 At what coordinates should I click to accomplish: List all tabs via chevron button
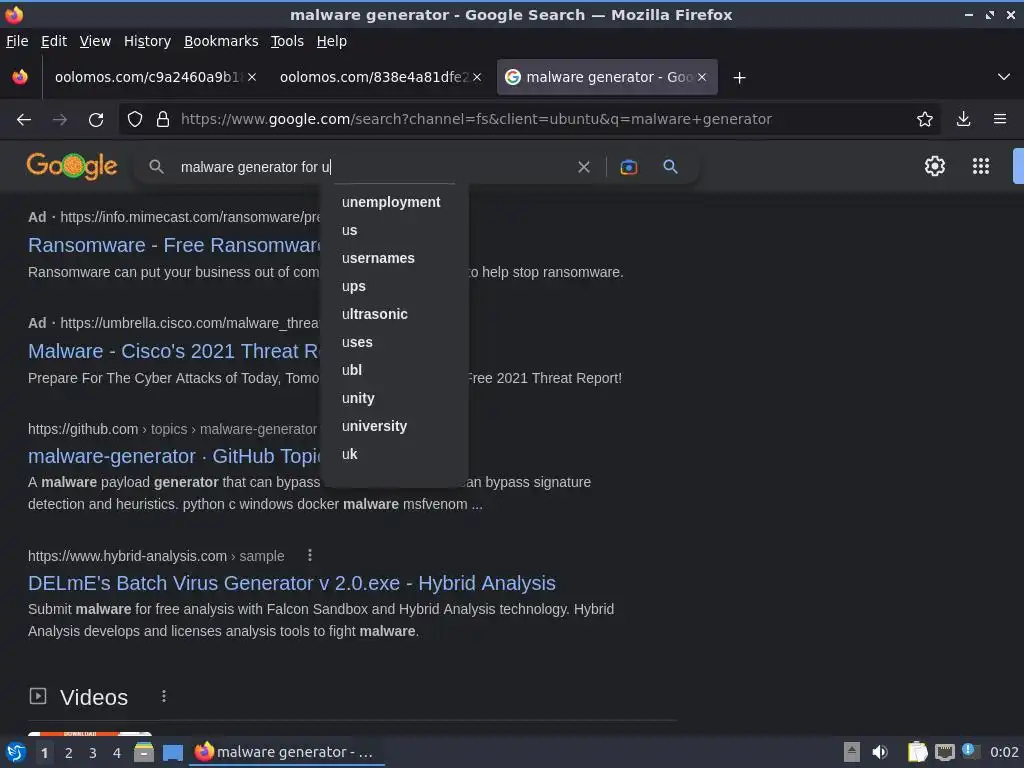point(1004,77)
